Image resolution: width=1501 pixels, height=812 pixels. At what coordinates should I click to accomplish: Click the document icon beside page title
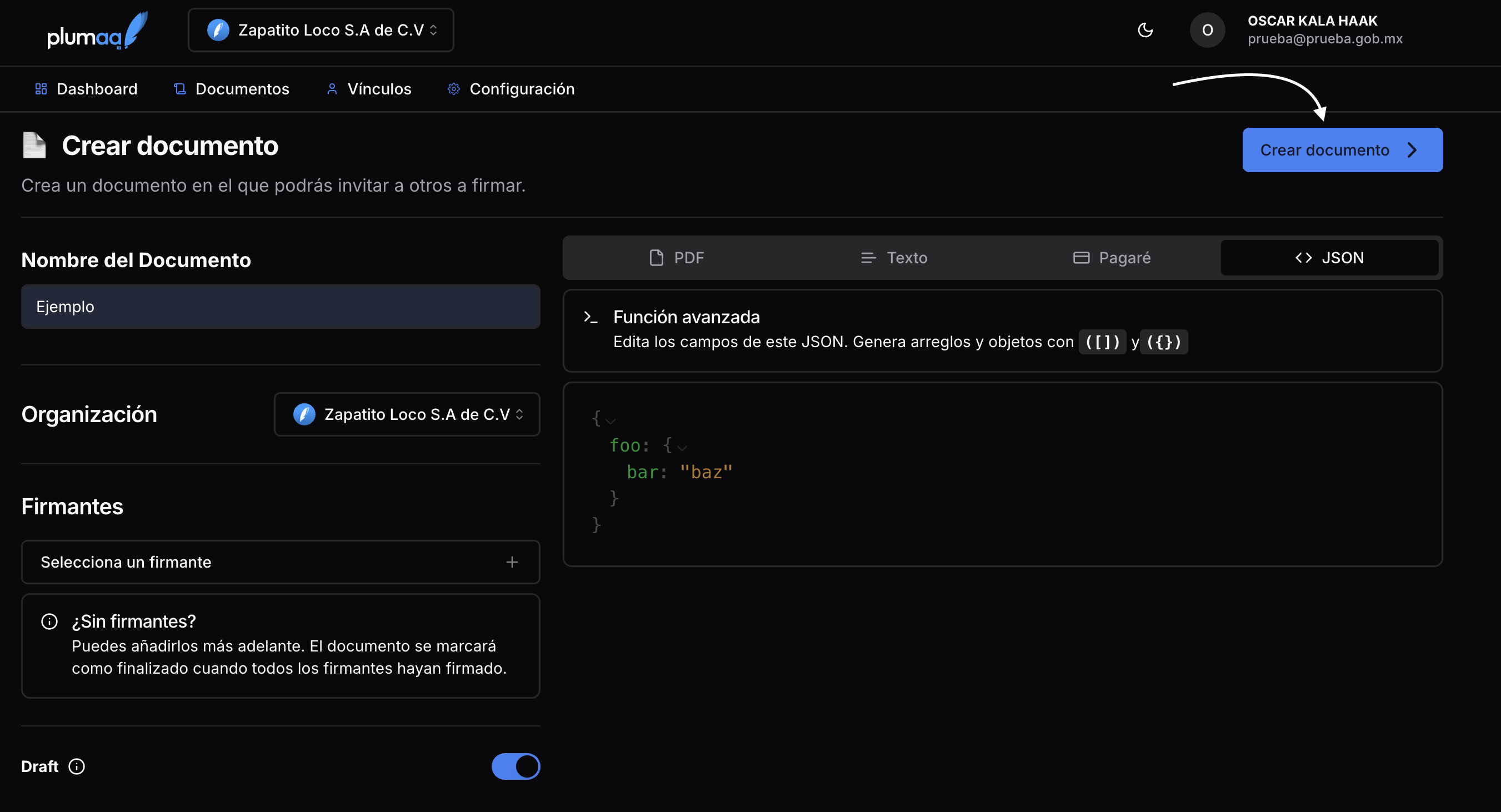pyautogui.click(x=34, y=146)
